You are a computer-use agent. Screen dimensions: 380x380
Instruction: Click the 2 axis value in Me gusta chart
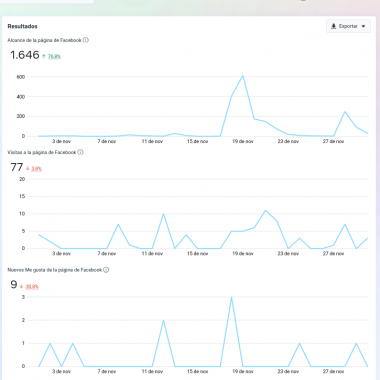pyautogui.click(x=23, y=320)
